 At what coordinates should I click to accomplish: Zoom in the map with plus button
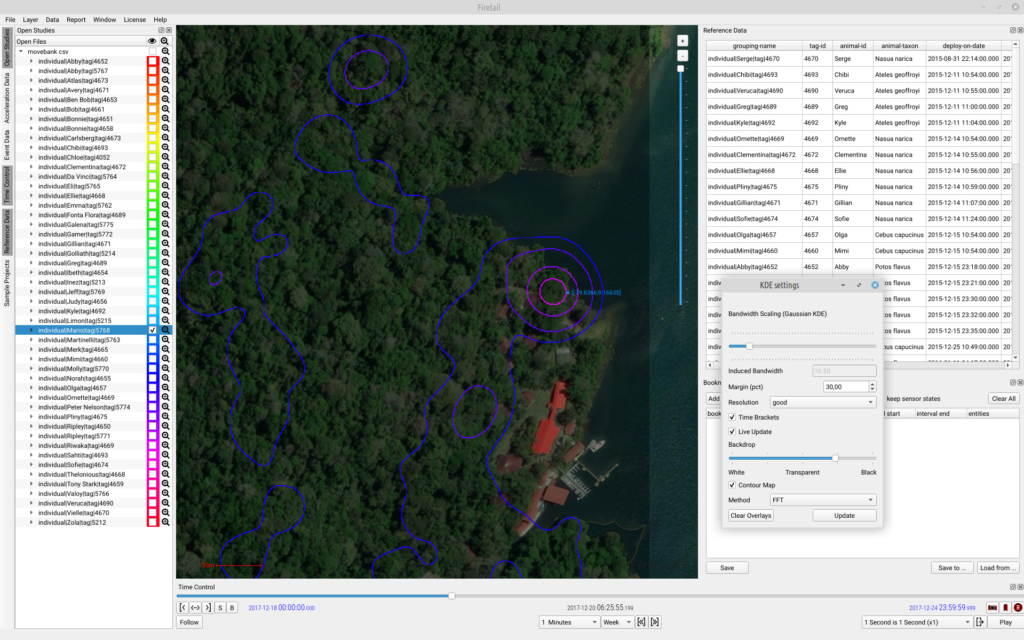pos(682,41)
